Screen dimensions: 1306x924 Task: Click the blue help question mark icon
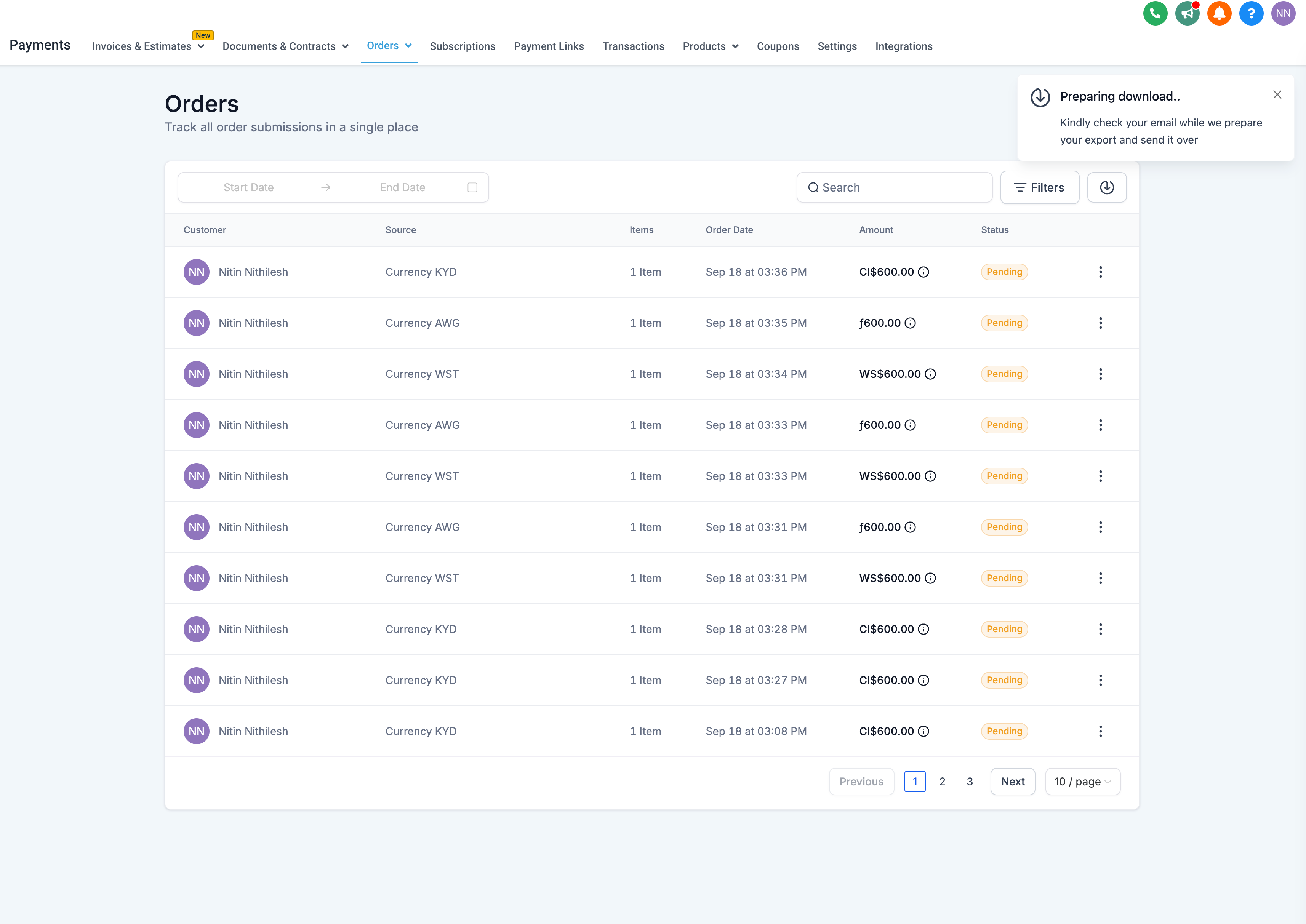point(1251,14)
